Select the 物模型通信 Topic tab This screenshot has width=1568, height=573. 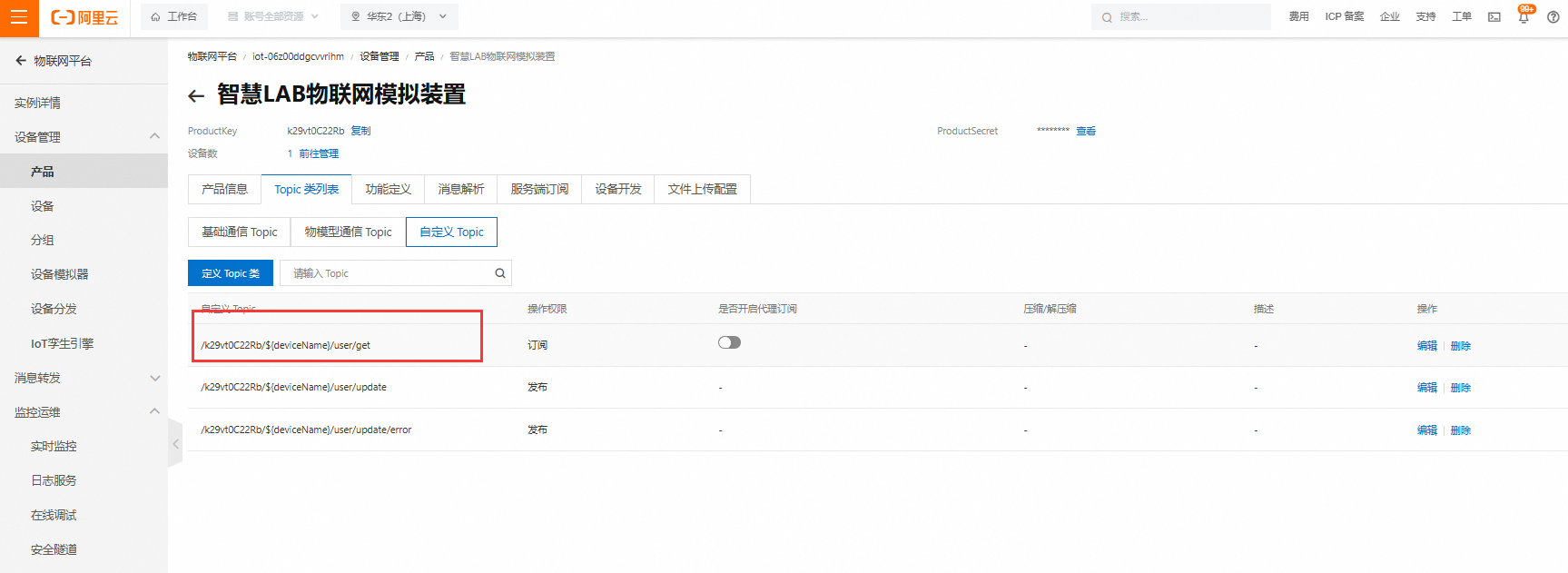pos(348,232)
